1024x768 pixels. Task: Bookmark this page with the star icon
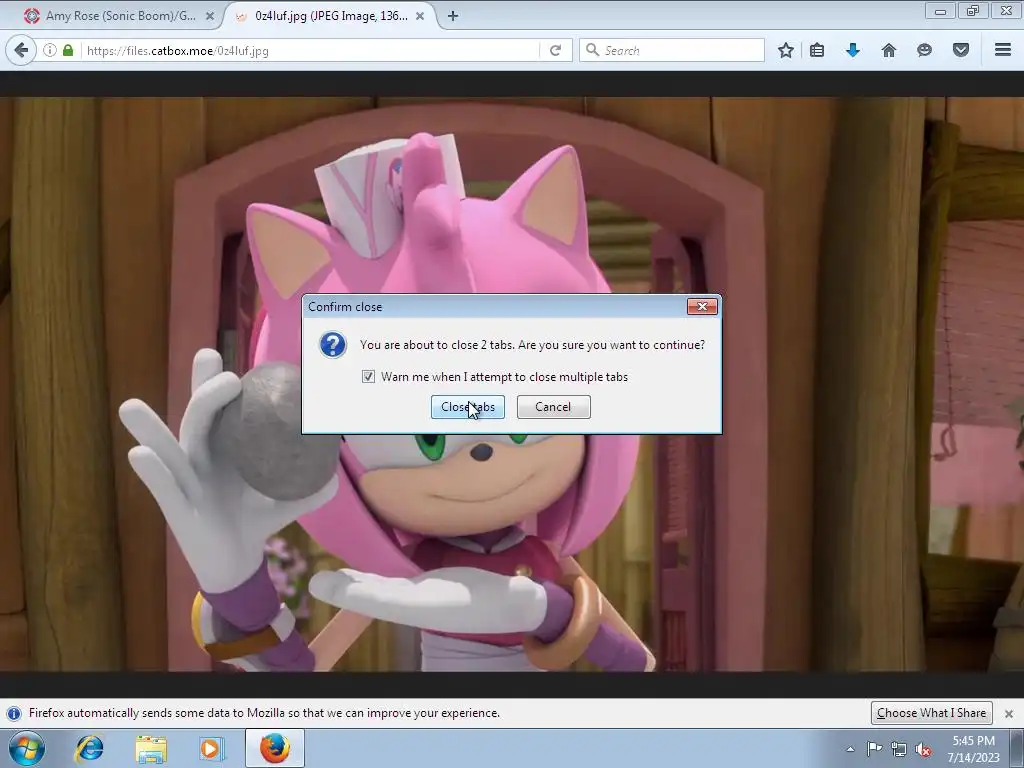tap(786, 50)
